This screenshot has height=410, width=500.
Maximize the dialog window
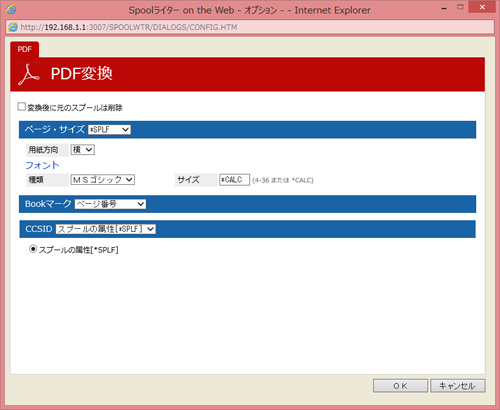[460, 7]
